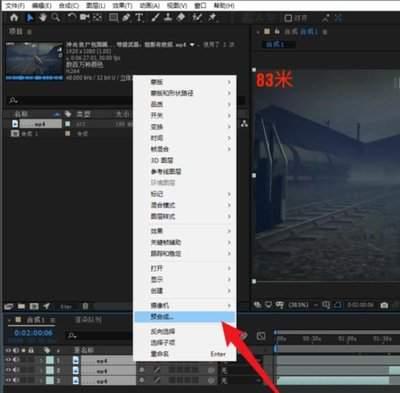
Task: Select the Pen tool
Action: tap(126, 18)
